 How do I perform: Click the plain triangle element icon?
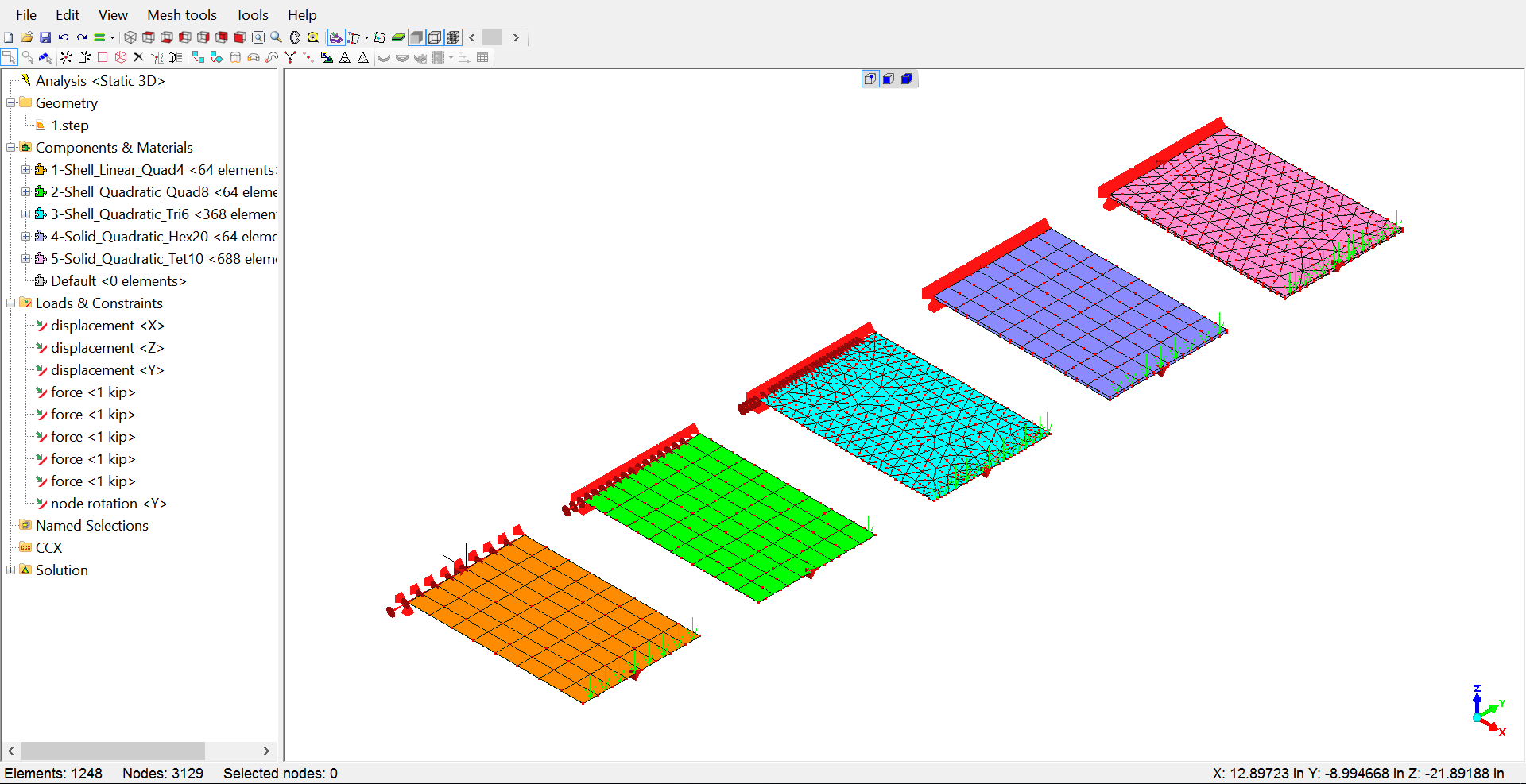[363, 57]
